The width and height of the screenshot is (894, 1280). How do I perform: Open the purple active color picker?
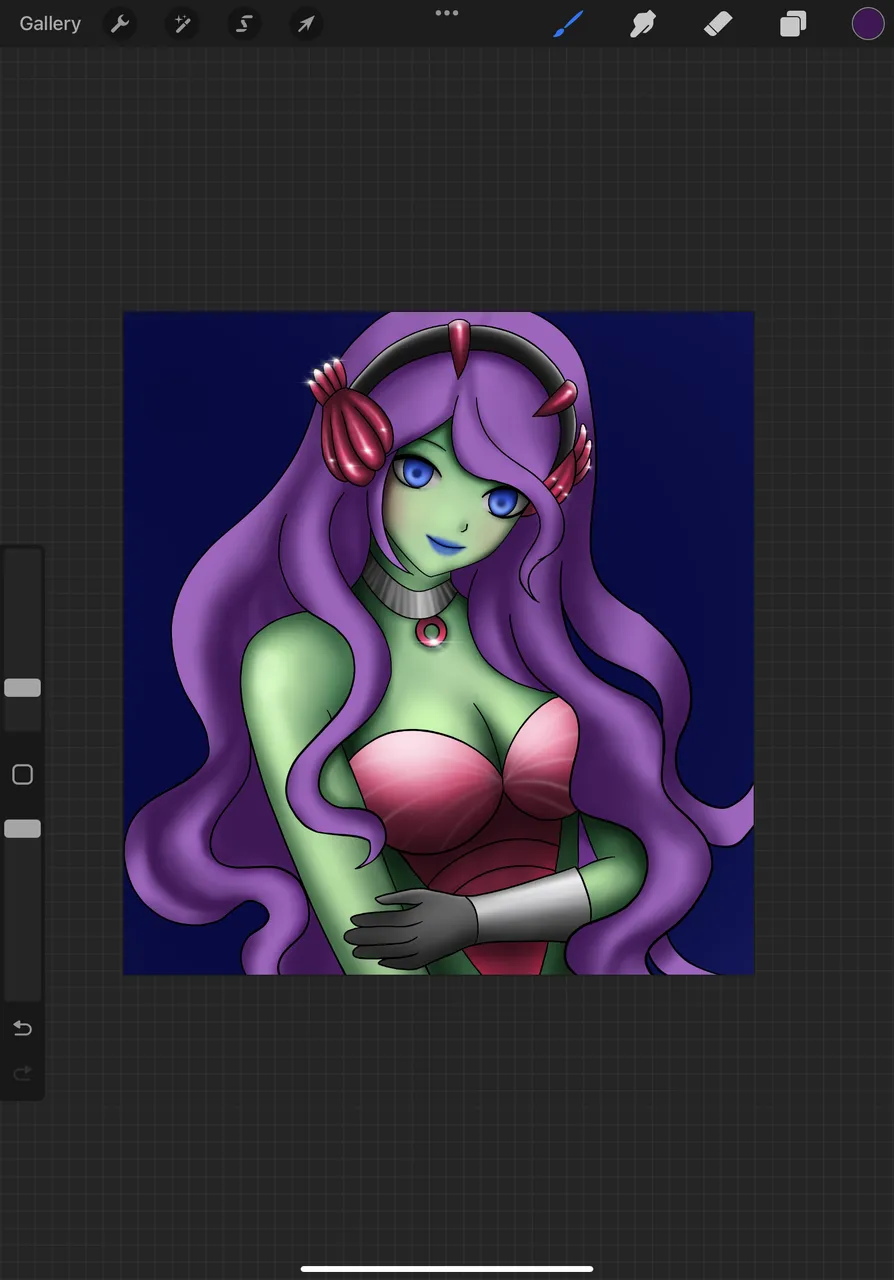pyautogui.click(x=868, y=24)
